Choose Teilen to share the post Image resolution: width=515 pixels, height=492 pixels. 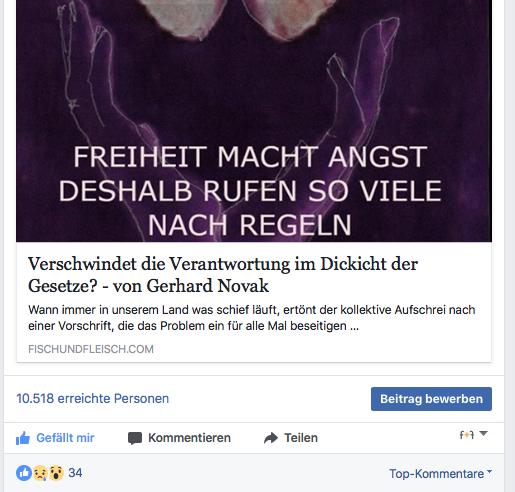point(291,438)
